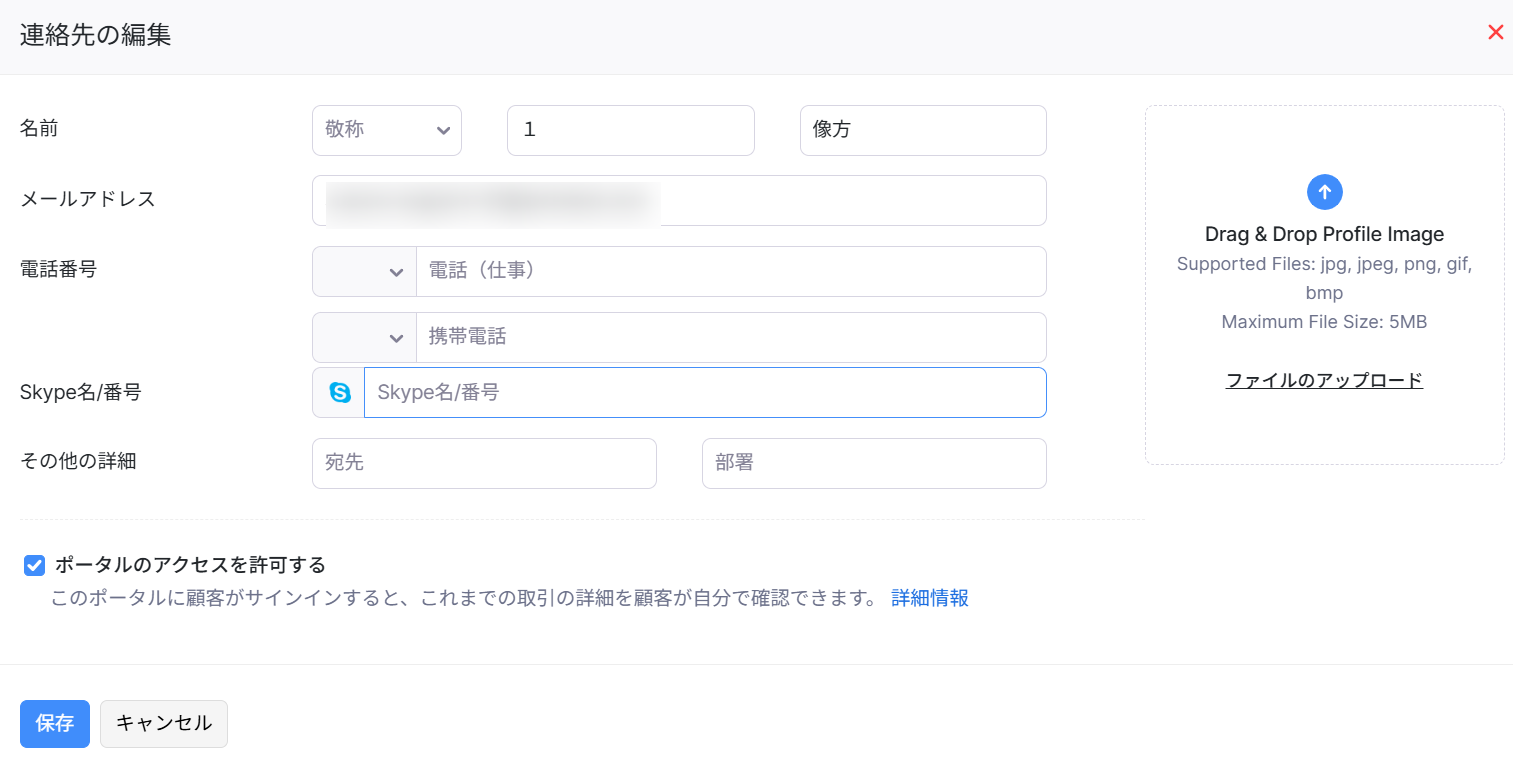Focus the Skype名/番号 text field
Viewport: 1513px width, 763px height.
pos(704,393)
